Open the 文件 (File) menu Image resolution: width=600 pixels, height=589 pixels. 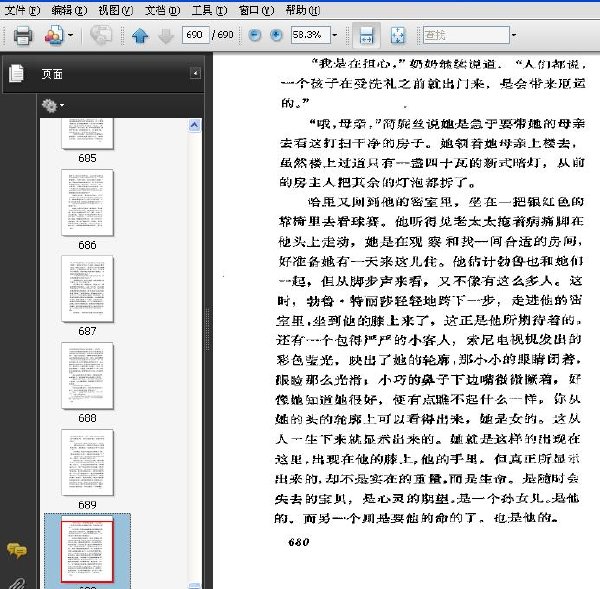(x=22, y=10)
